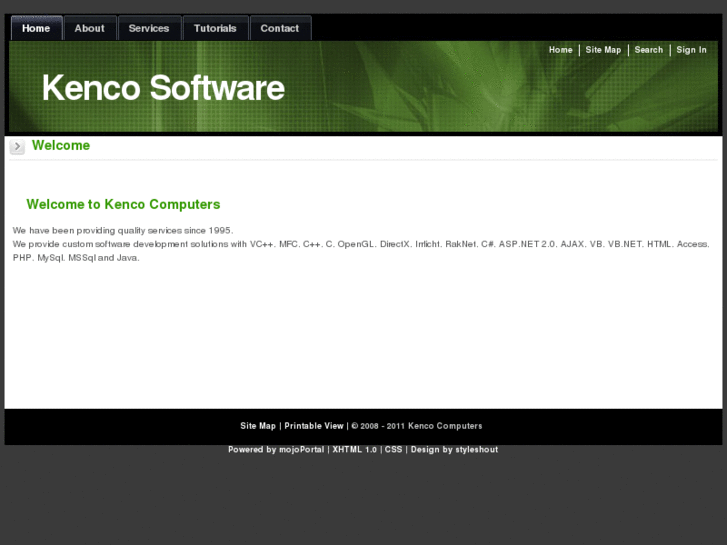Click the CSS validation link
Viewport: 727px width, 545px height.
coord(394,449)
